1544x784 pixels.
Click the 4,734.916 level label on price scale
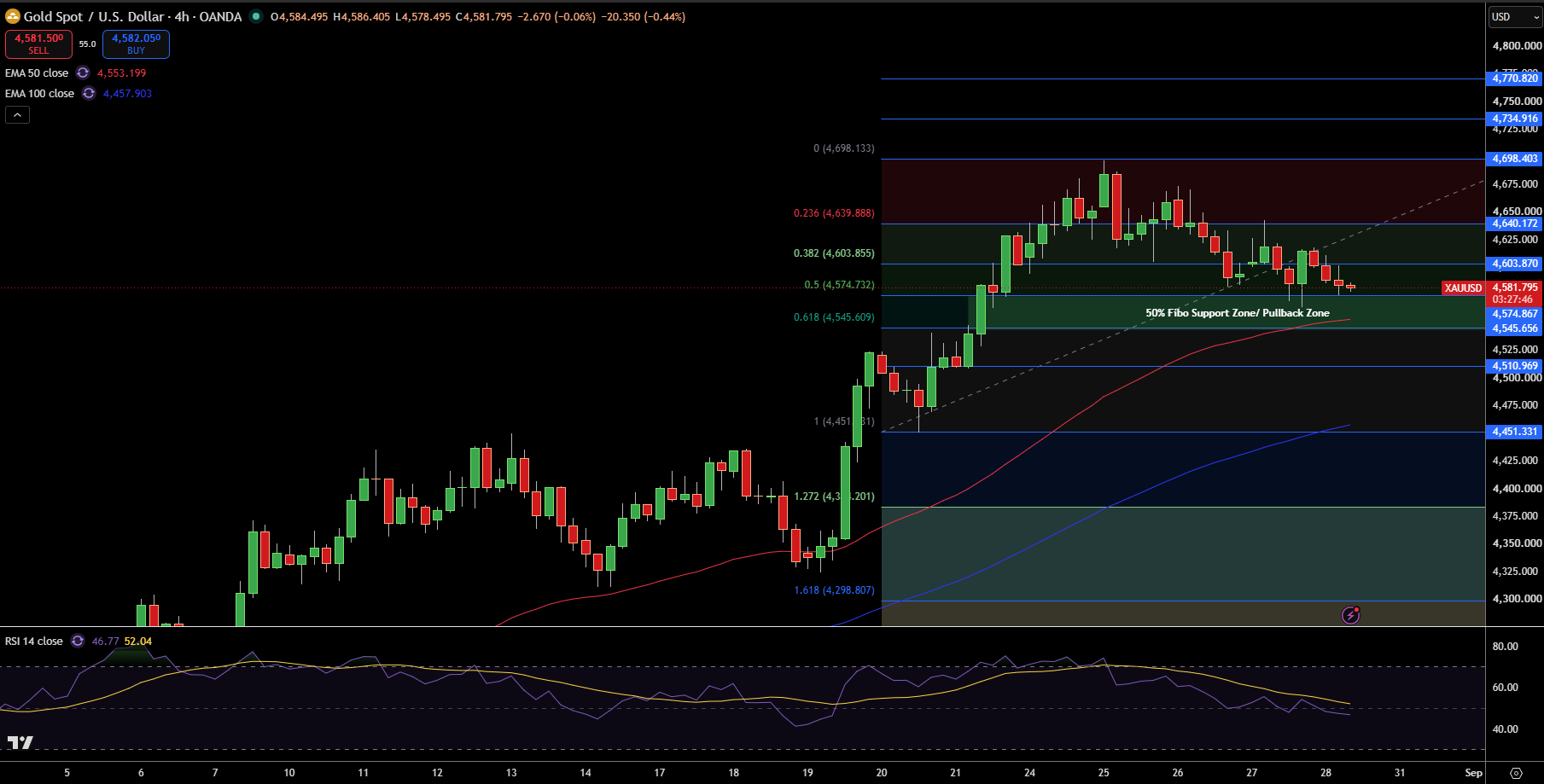coord(1515,119)
